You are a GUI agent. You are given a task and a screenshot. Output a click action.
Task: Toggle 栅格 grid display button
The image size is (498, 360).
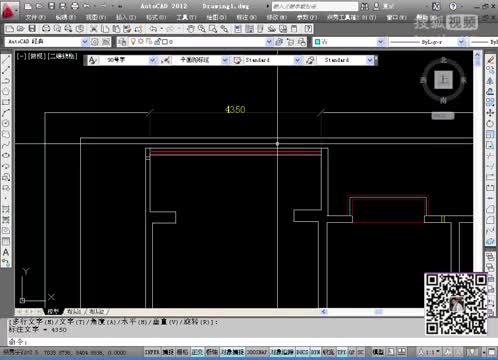point(182,352)
